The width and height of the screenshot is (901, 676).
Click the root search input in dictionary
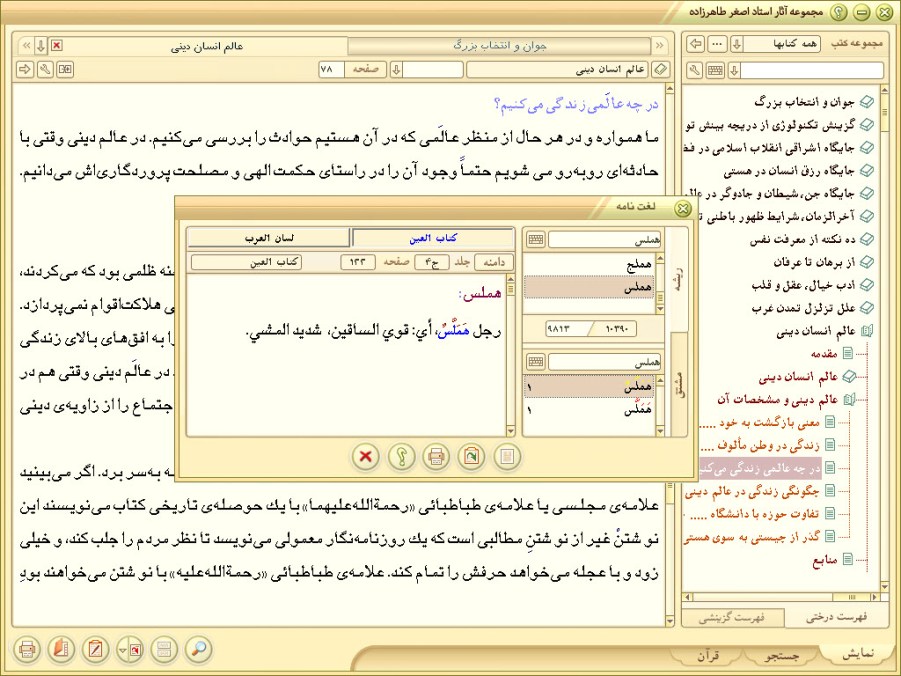(x=604, y=239)
